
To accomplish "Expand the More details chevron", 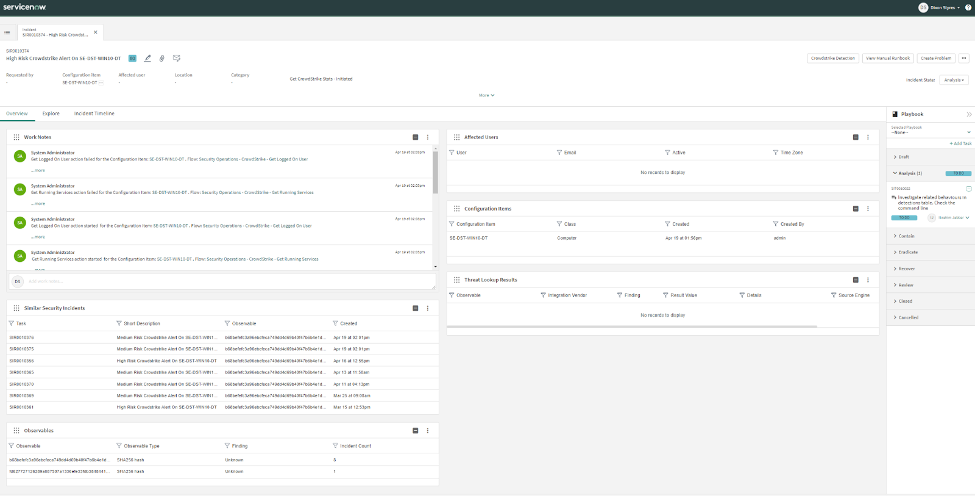I will click(487, 95).
